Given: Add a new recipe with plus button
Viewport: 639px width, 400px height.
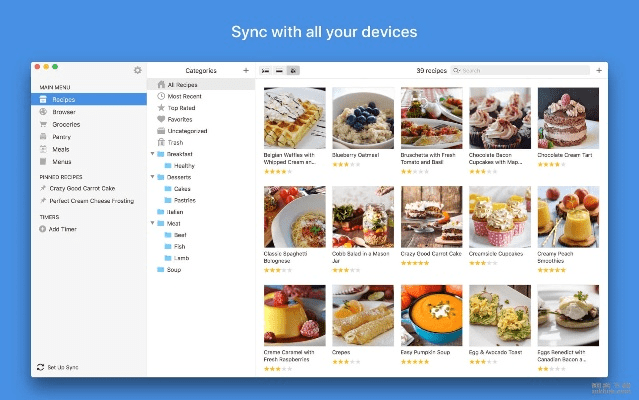Looking at the screenshot, I should [x=599, y=71].
